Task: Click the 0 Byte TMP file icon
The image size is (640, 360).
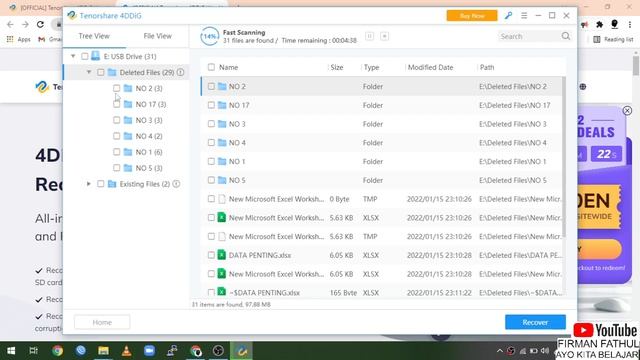Action: 222,199
